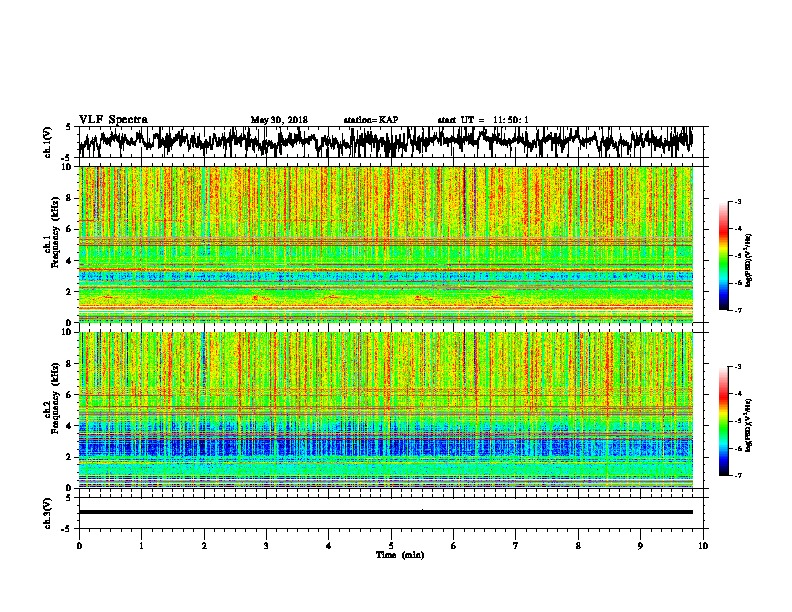
Task: Click the time axis tick label '10'
Action: point(703,546)
